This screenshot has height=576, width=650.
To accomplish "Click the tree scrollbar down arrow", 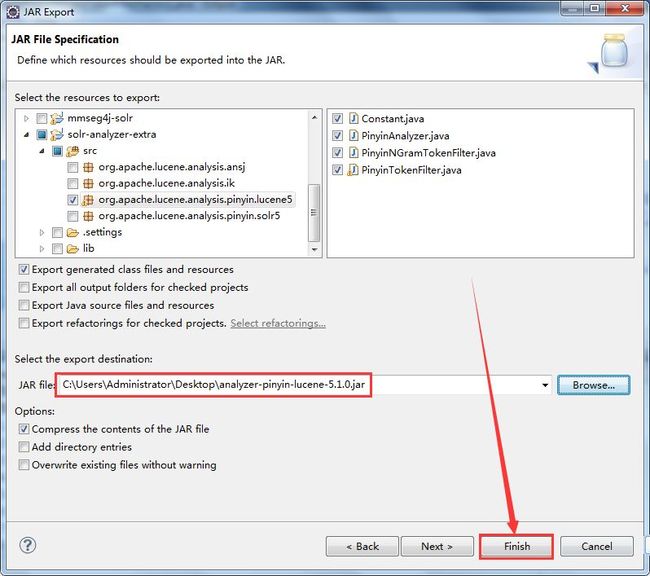I will pyautogui.click(x=314, y=250).
